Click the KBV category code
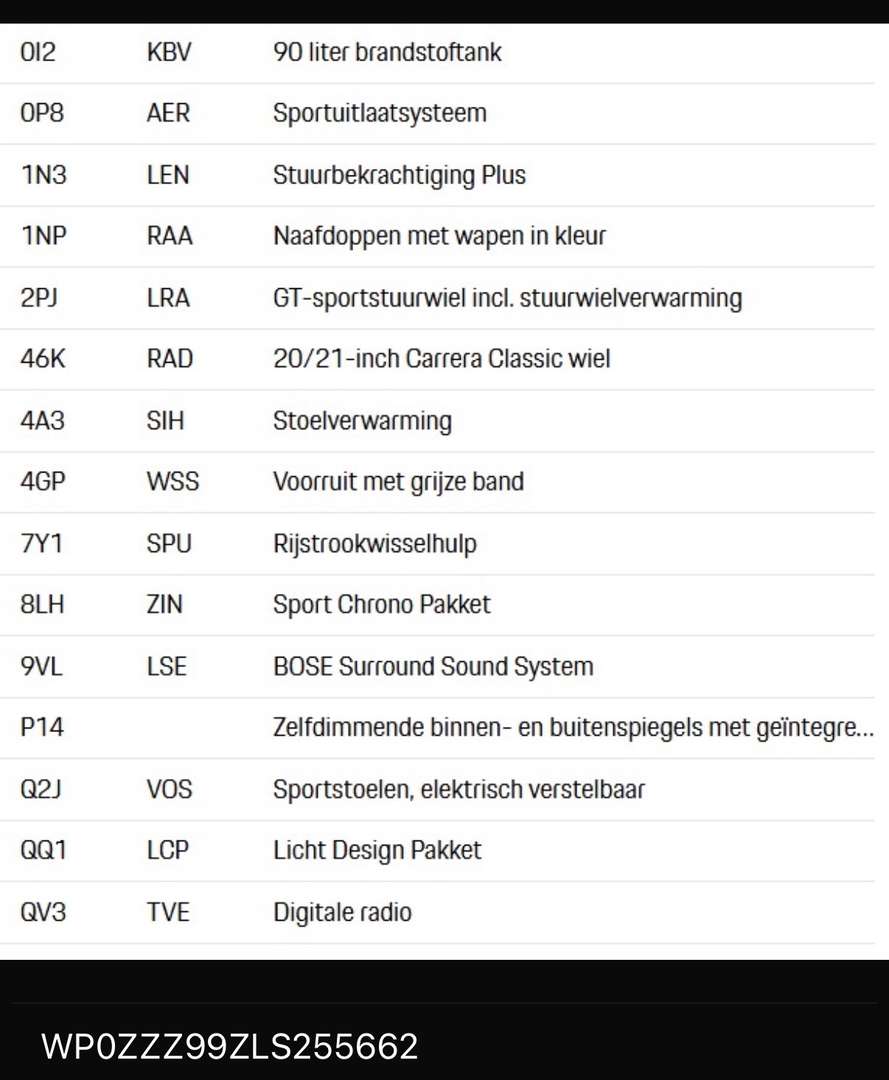The height and width of the screenshot is (1080, 889). pyautogui.click(x=168, y=52)
